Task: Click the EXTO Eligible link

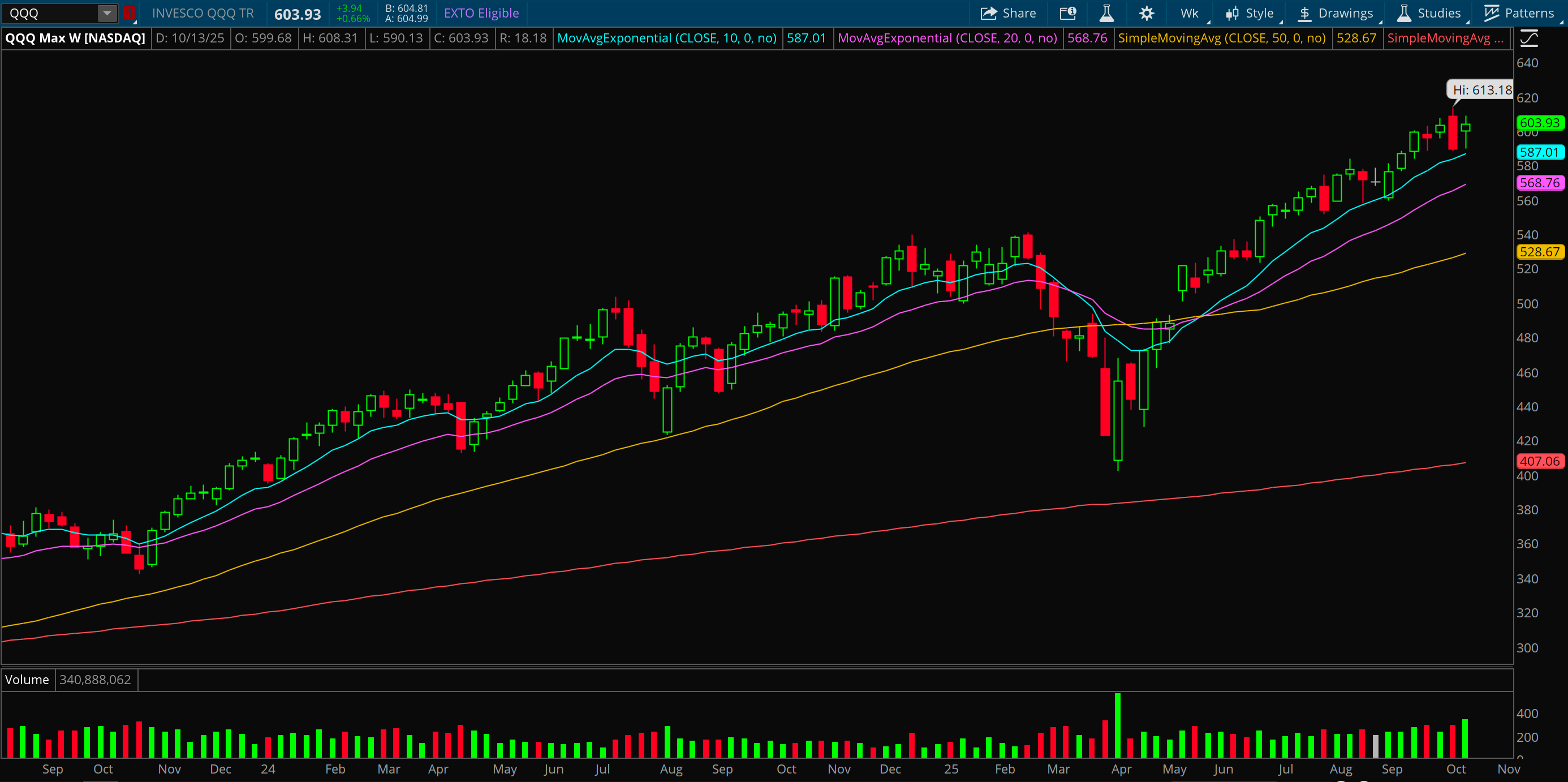Action: 481,14
